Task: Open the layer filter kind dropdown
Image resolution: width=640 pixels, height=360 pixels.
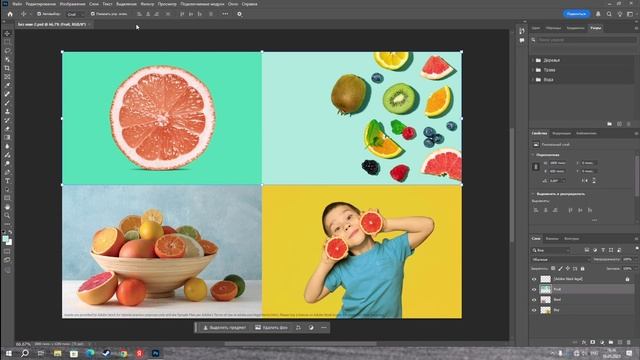Action: click(x=551, y=250)
